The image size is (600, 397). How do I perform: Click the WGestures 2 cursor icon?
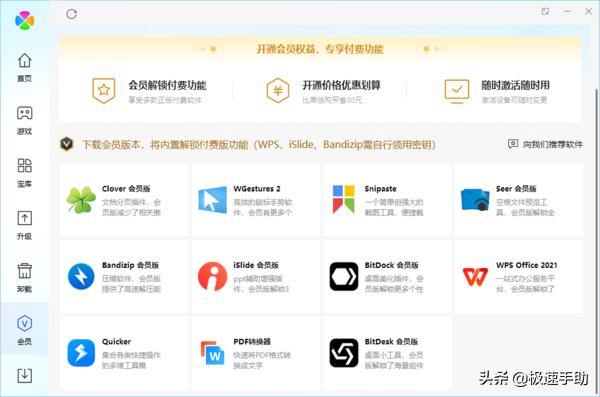(212, 199)
